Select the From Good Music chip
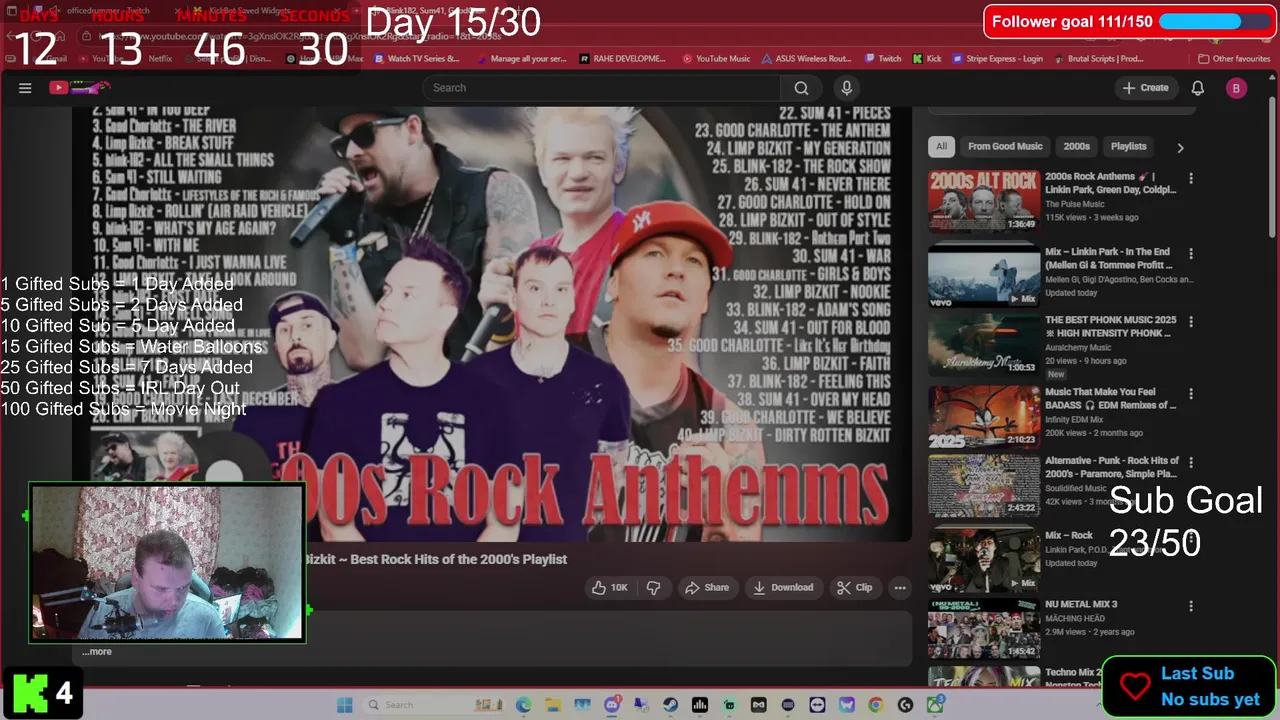 click(x=1005, y=146)
